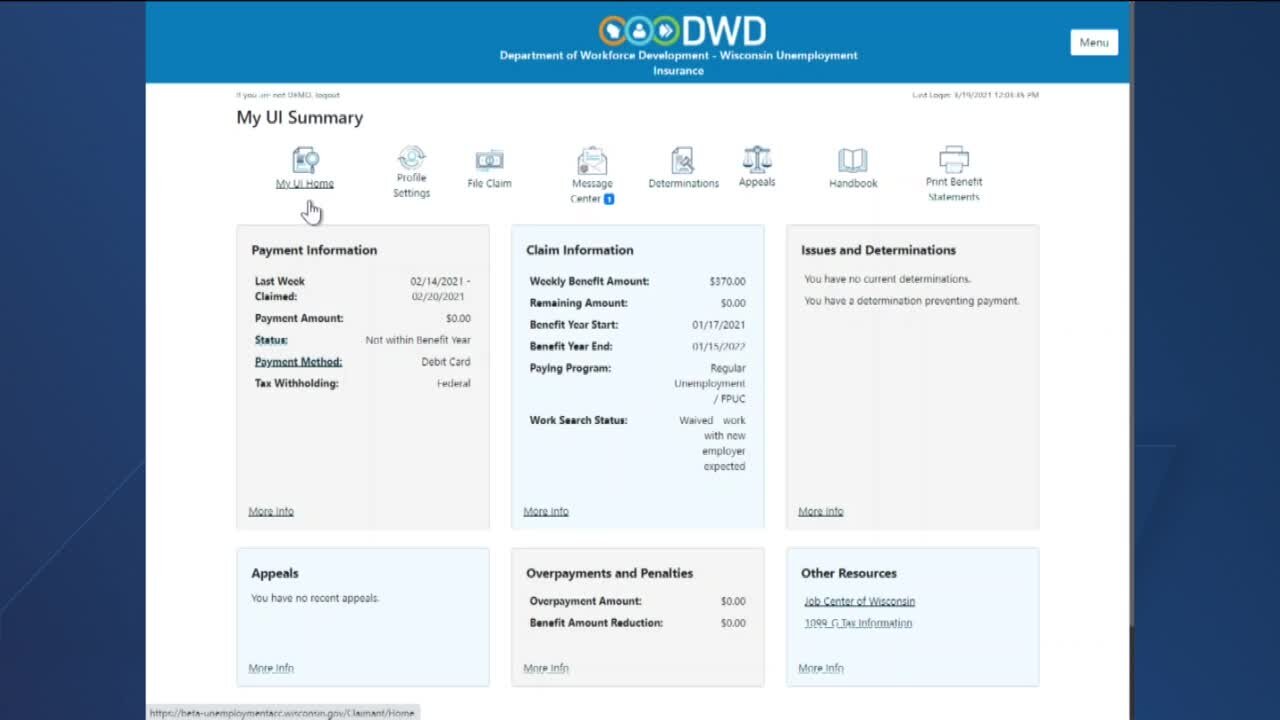Click the Not within Benefit Year status
This screenshot has width=1280, height=720.
coord(418,340)
